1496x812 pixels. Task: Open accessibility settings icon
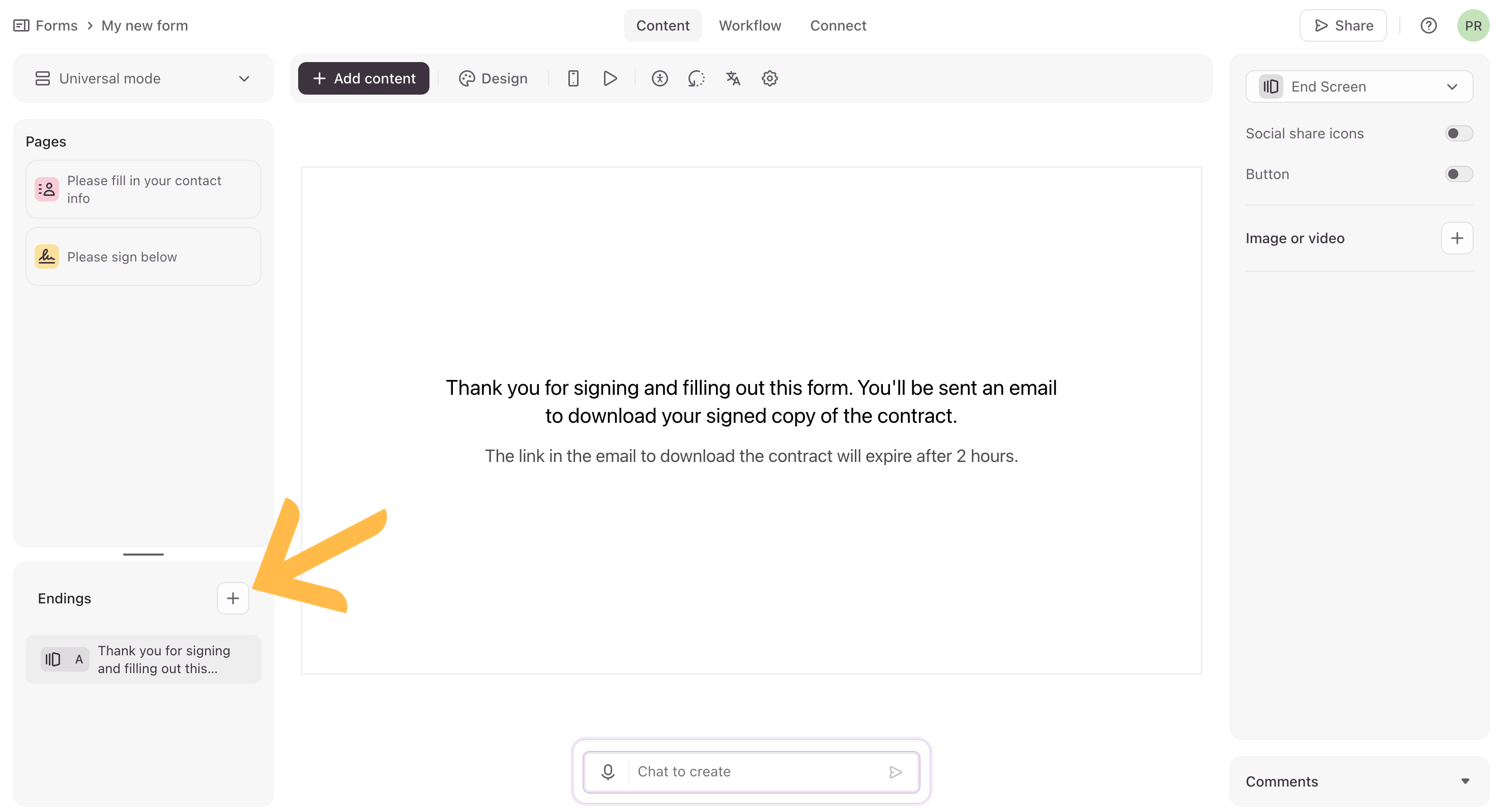[x=660, y=78]
